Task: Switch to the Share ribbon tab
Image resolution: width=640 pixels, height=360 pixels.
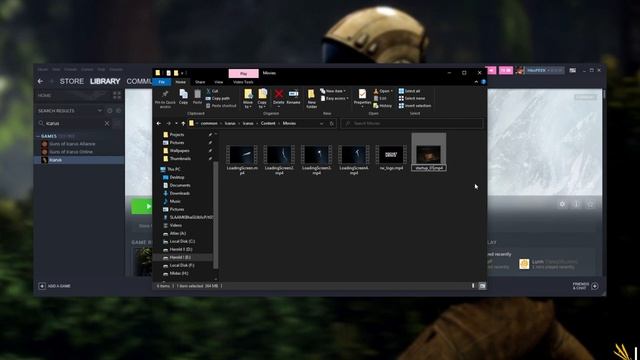Action: 200,82
